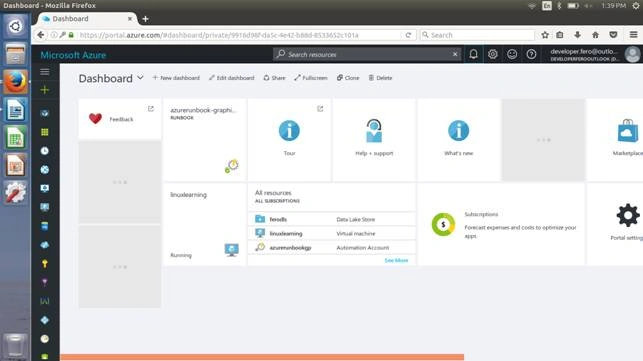Click Firefox back arrow button
This screenshot has height=361, width=643.
[x=41, y=35]
